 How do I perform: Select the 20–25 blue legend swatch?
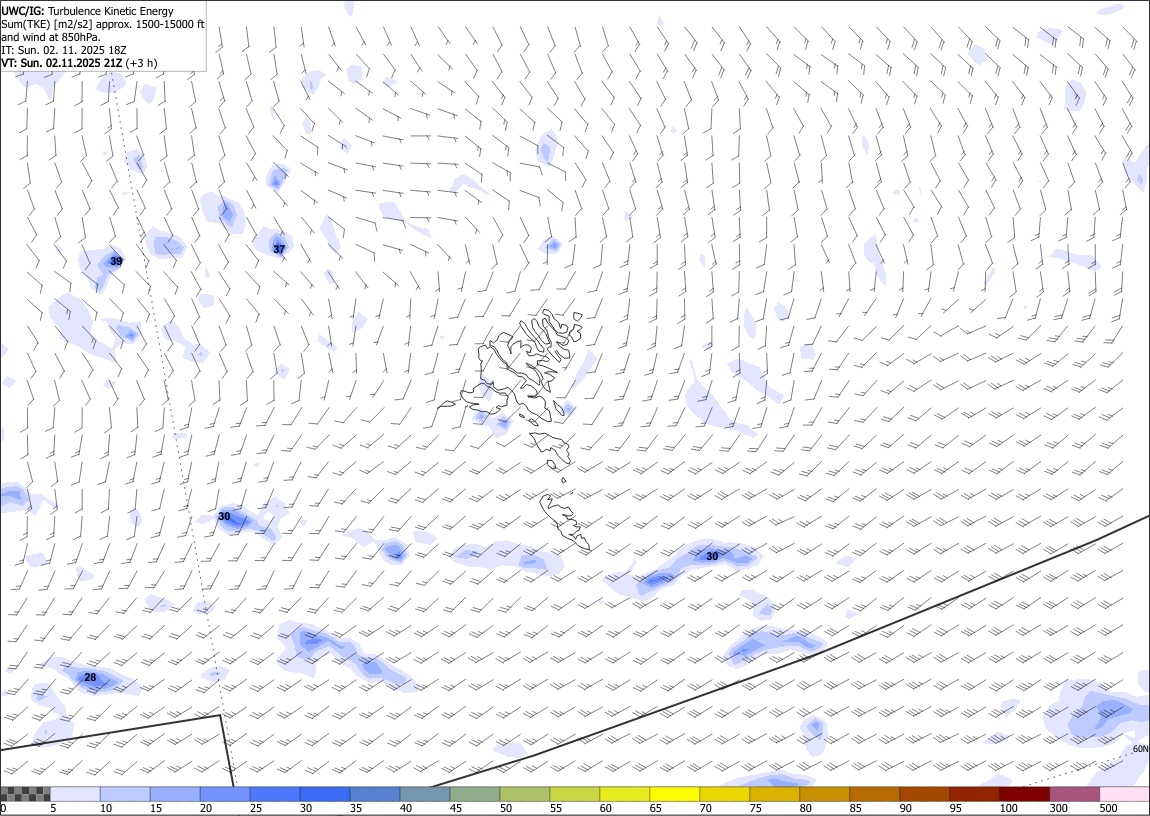[x=225, y=794]
